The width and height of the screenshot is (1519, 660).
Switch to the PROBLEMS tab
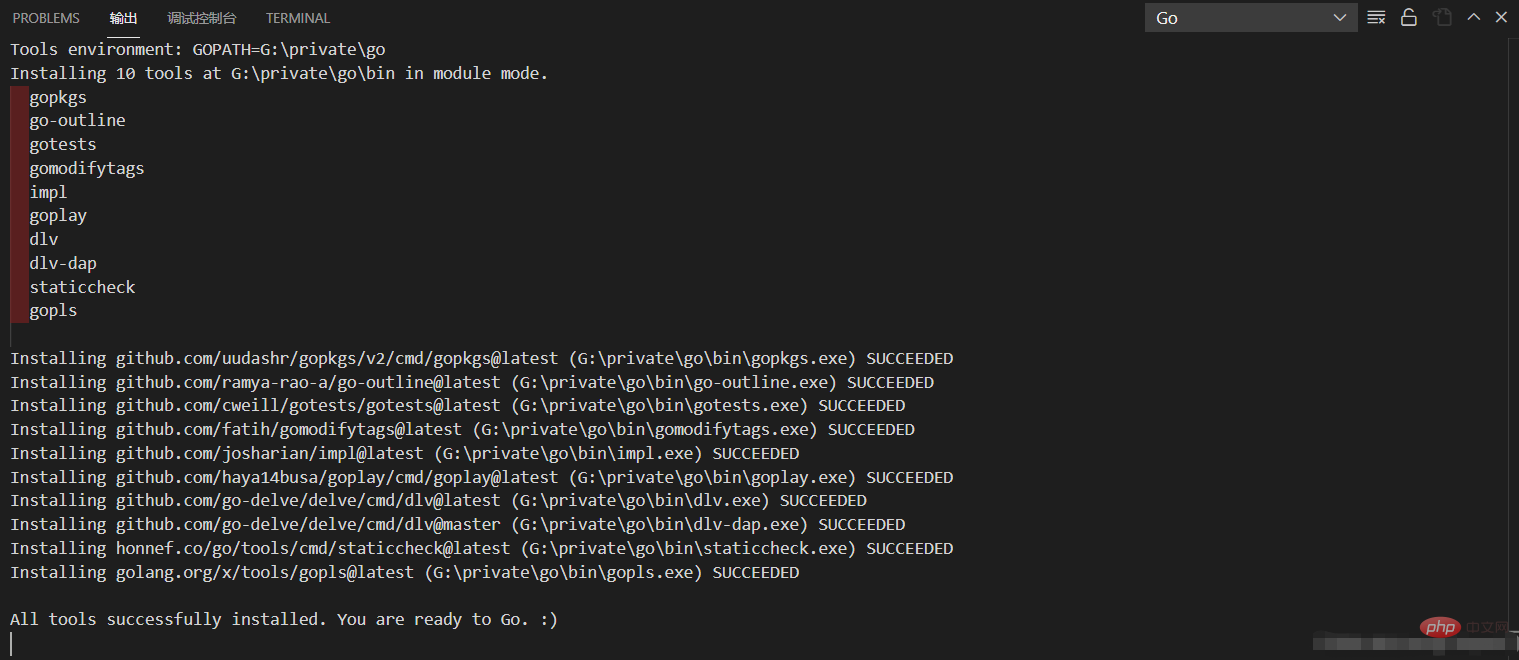(x=46, y=18)
